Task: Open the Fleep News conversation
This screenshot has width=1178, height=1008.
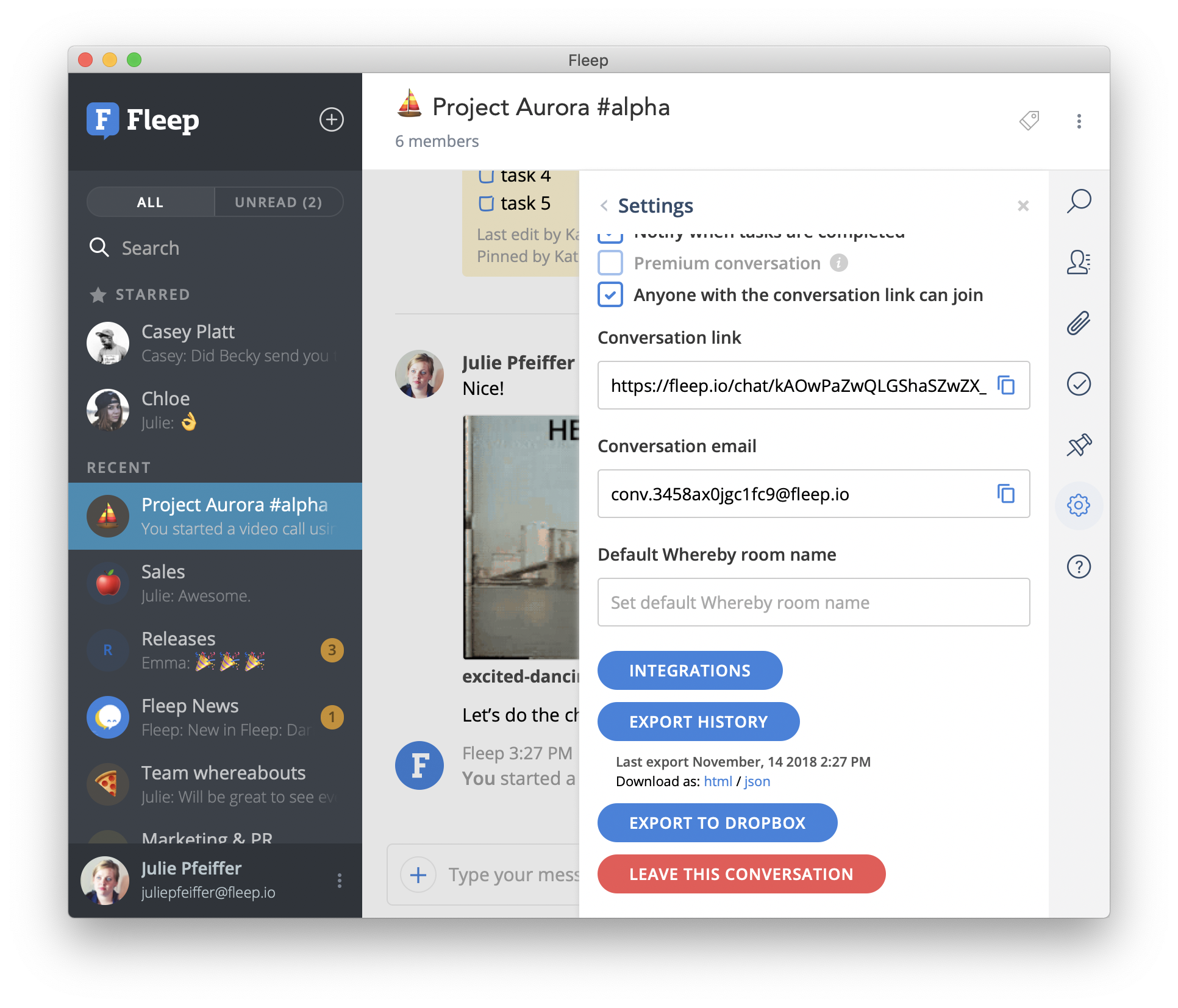Action: (215, 717)
